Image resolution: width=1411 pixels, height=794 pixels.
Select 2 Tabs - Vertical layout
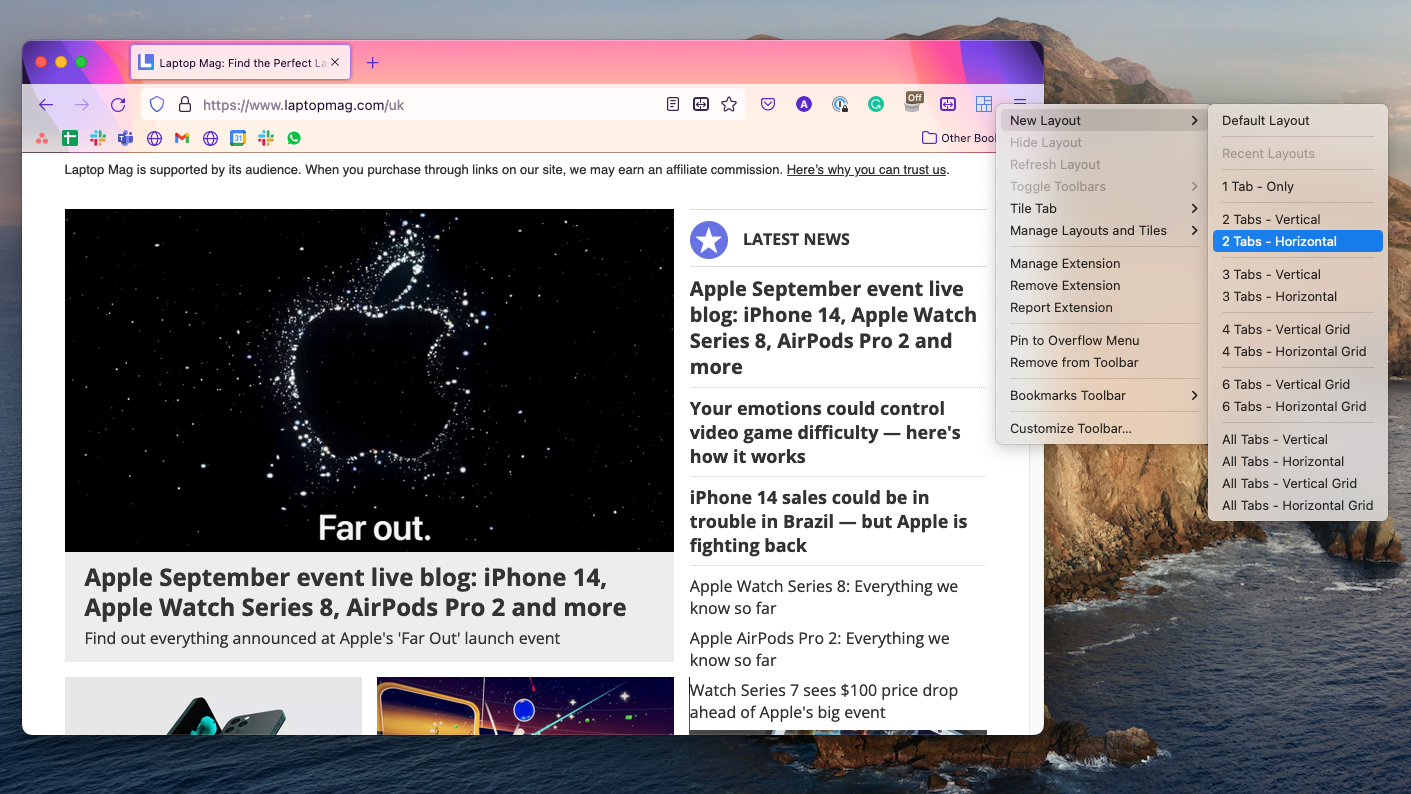1297,220
